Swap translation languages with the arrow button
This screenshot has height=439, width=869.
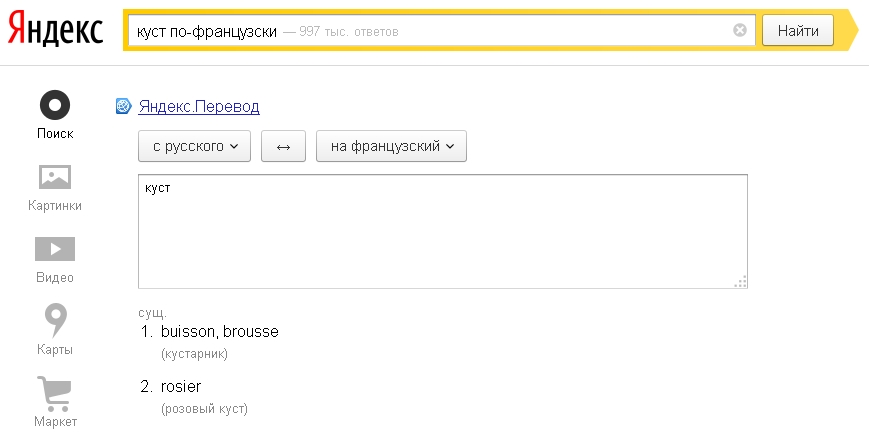[283, 146]
